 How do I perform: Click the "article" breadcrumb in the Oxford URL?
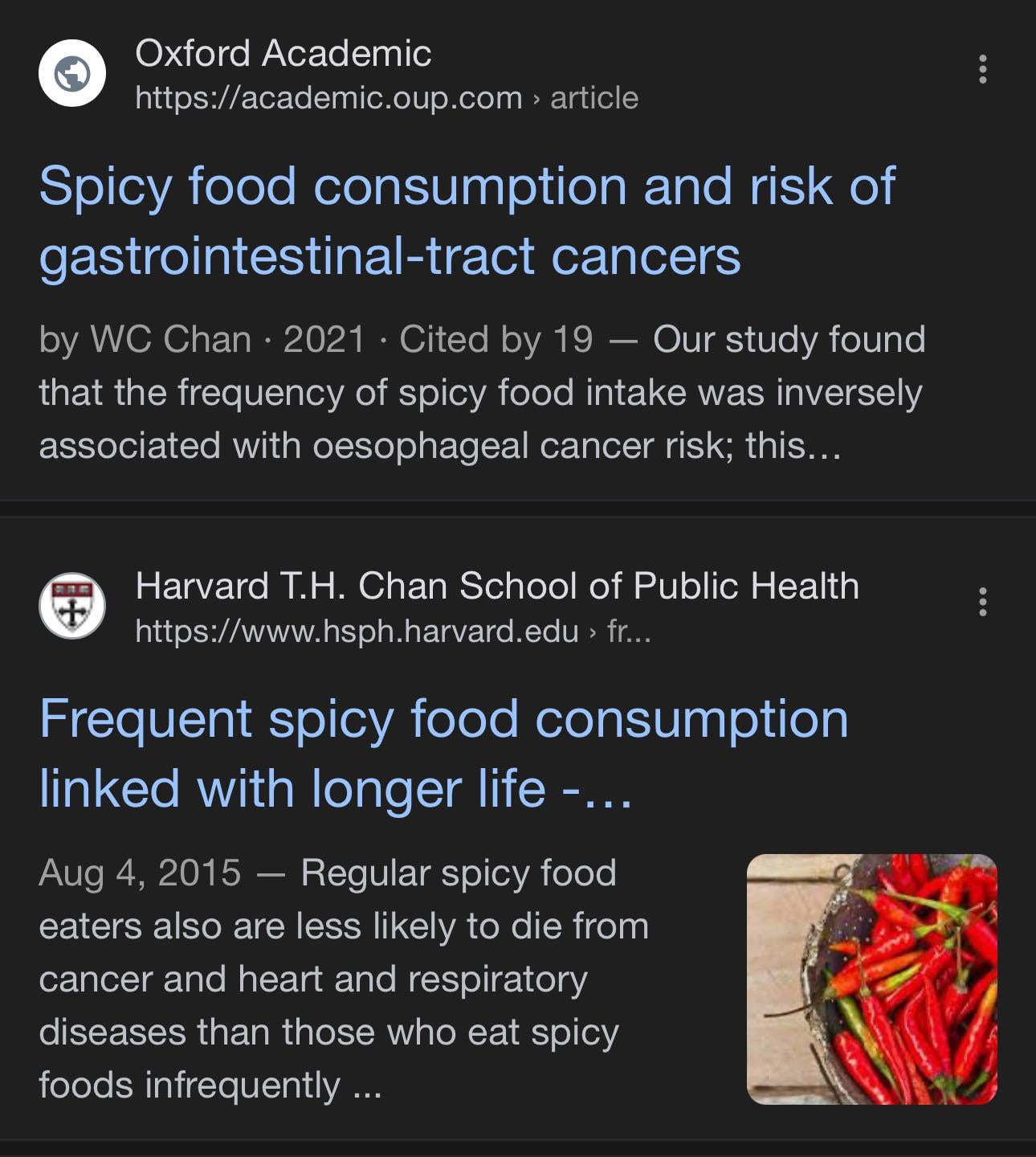pyautogui.click(x=593, y=98)
